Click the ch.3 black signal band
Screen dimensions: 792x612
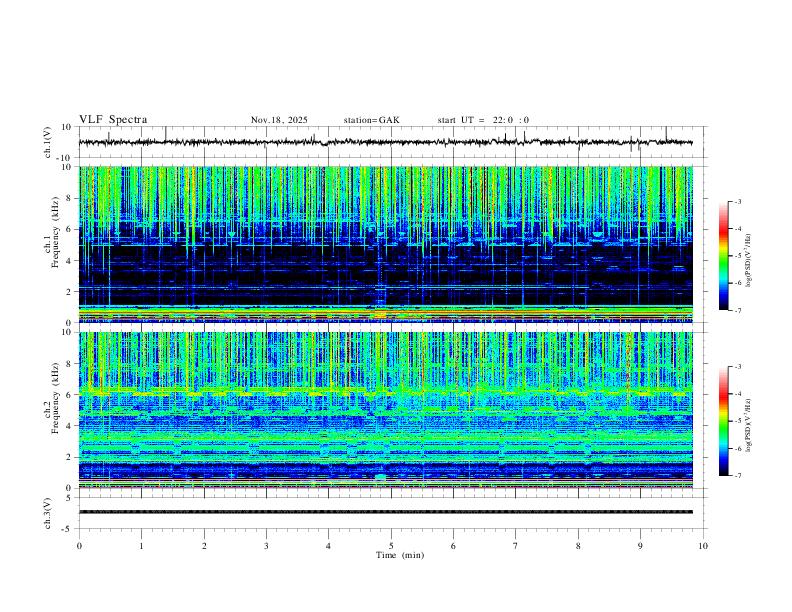coord(385,512)
